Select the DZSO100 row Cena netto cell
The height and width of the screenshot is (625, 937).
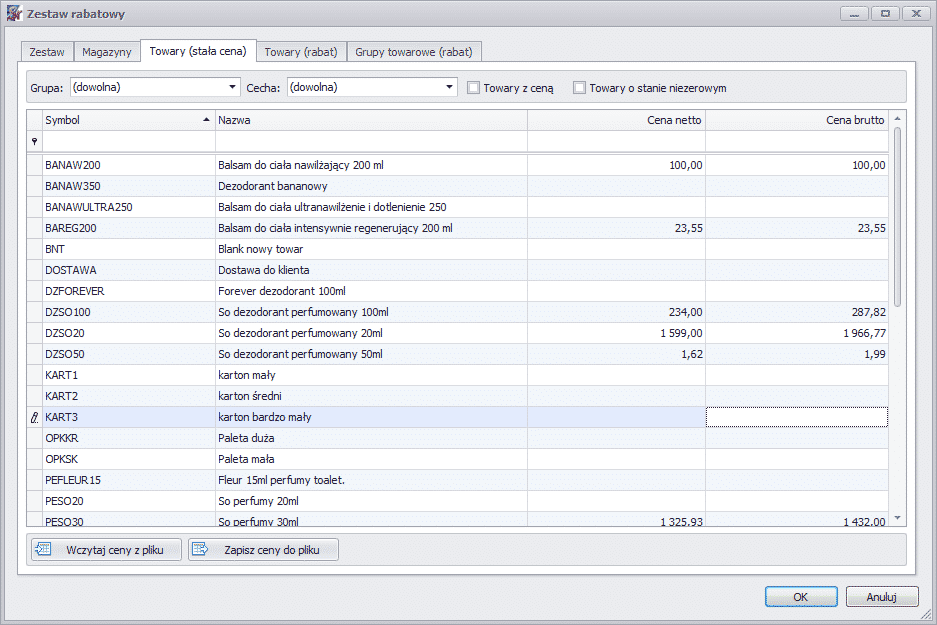(x=616, y=312)
